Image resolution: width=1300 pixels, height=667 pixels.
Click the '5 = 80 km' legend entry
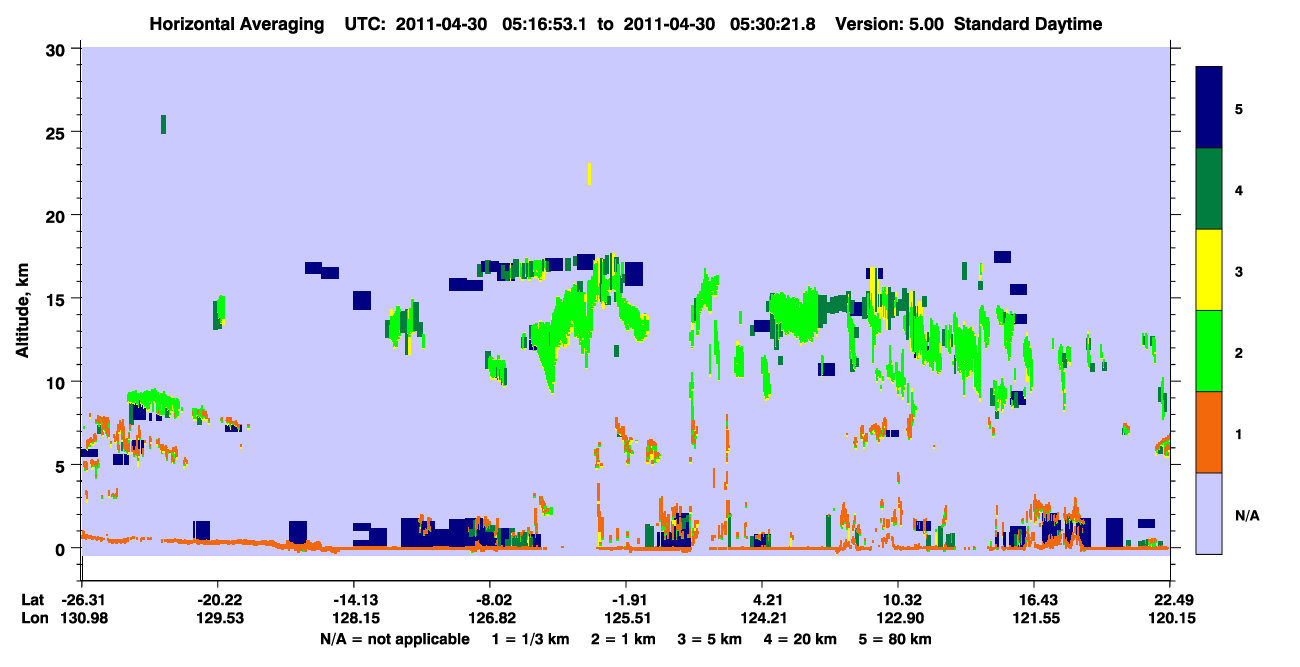895,639
